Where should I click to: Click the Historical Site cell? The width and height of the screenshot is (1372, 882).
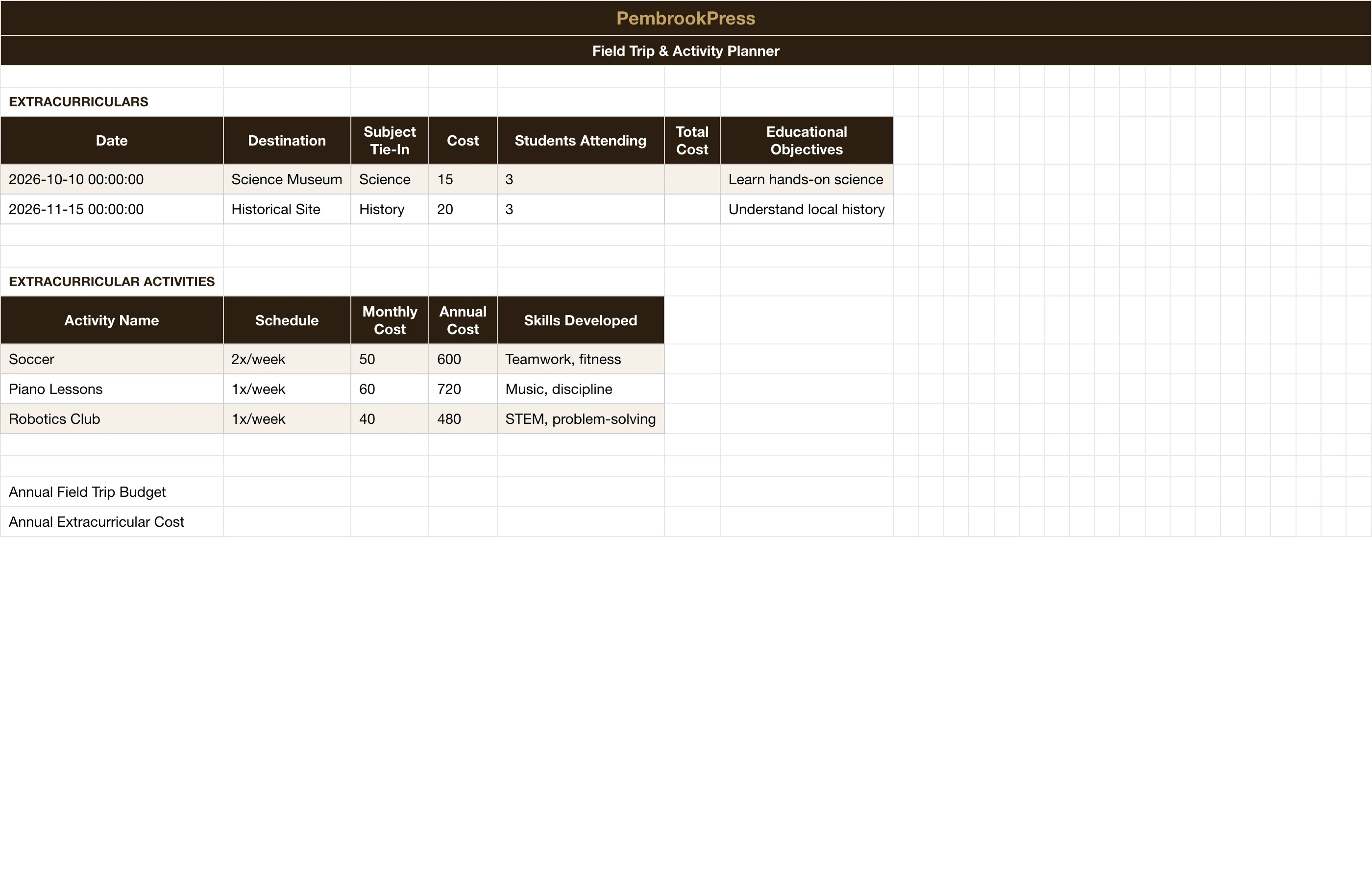[x=287, y=209]
